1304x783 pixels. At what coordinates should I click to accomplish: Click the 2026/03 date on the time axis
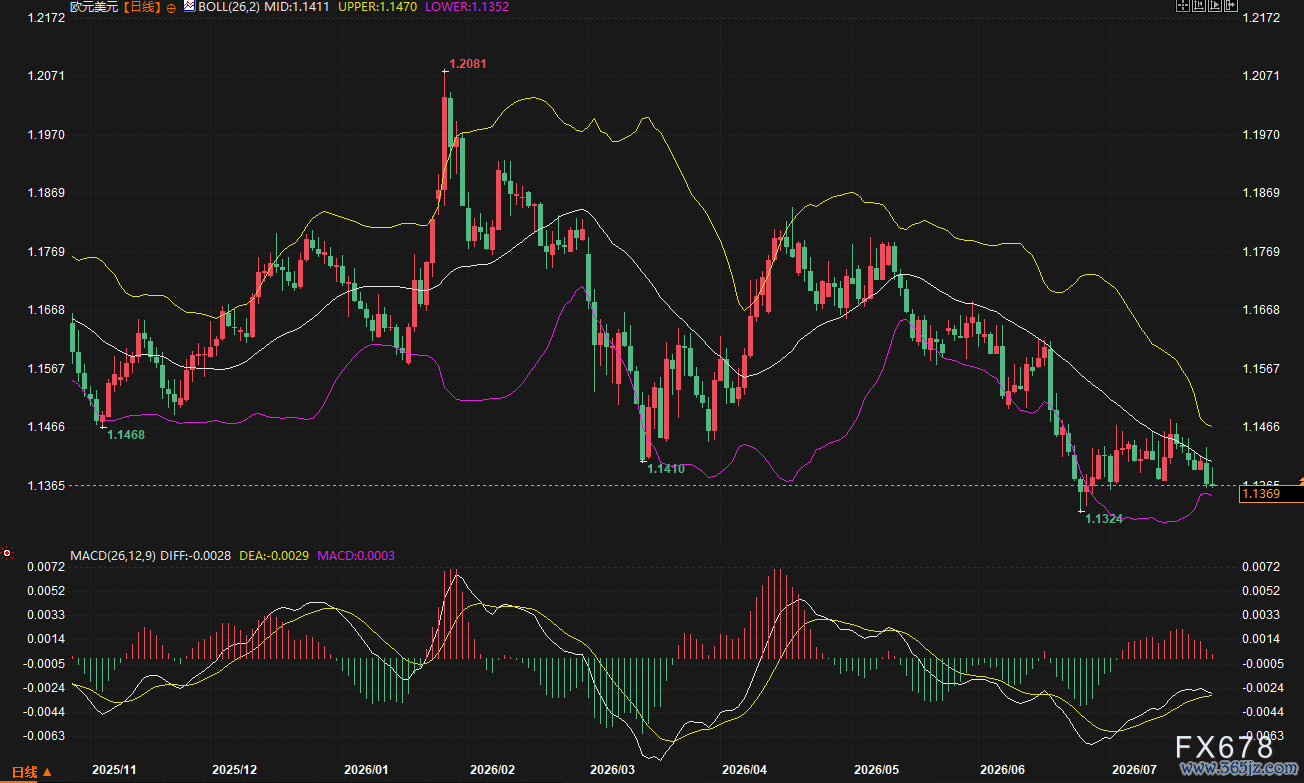611,770
